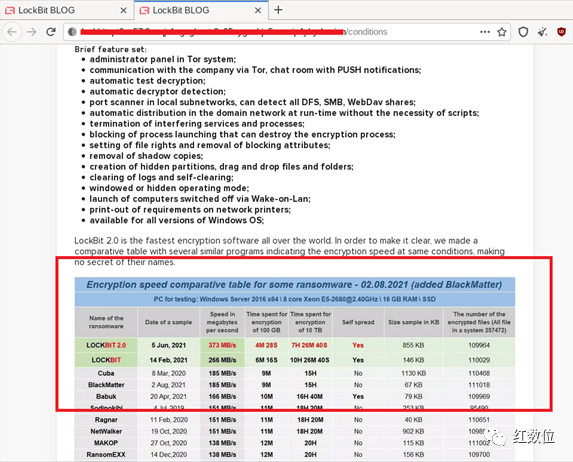Click 'termination of interfering services' bullet
This screenshot has height=462, width=573.
click(197, 124)
